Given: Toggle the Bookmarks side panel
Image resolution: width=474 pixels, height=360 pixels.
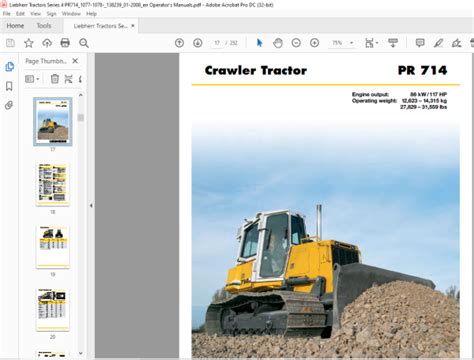Looking at the screenshot, I should click(9, 86).
